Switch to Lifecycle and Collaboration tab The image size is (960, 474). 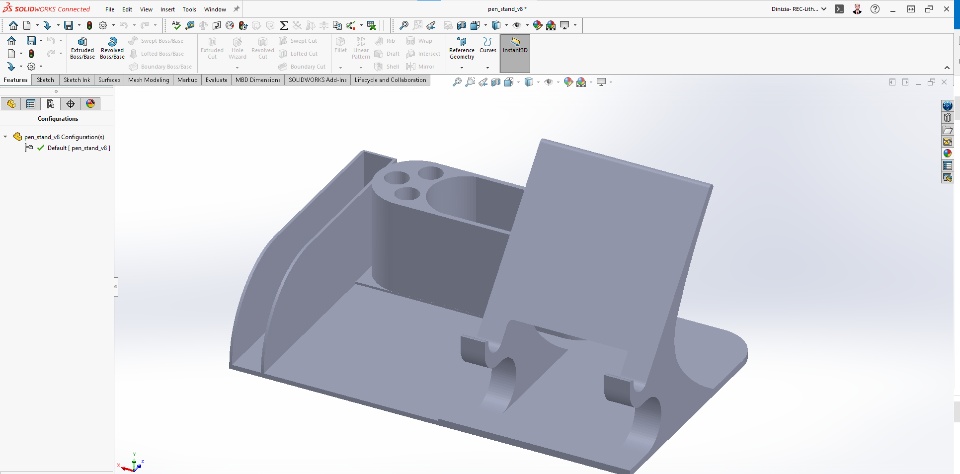[x=391, y=80]
